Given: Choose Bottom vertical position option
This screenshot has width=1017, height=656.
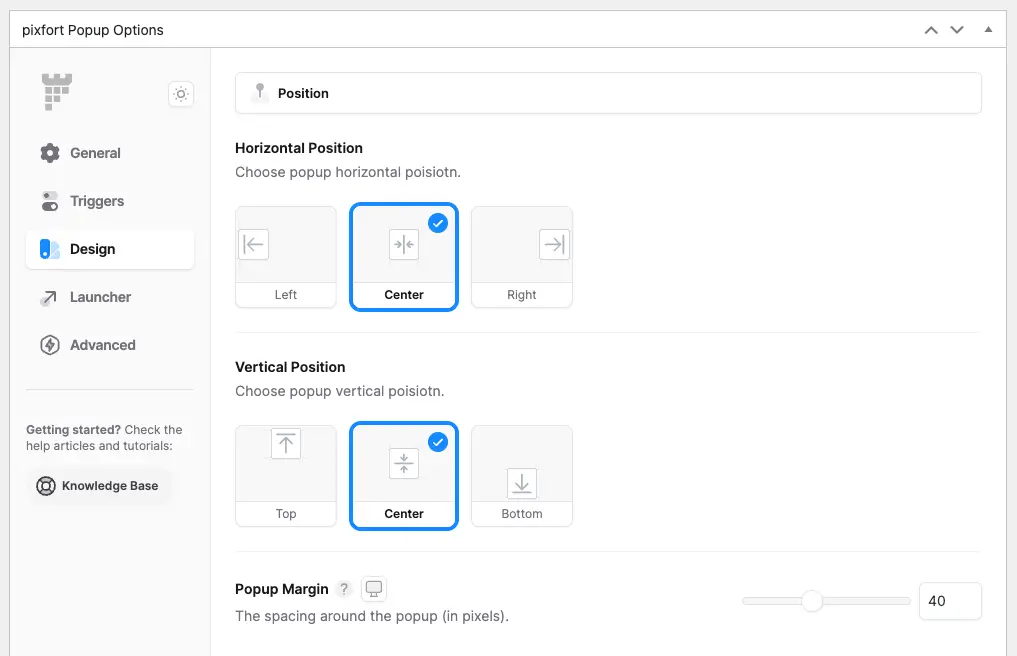Looking at the screenshot, I should (x=522, y=476).
